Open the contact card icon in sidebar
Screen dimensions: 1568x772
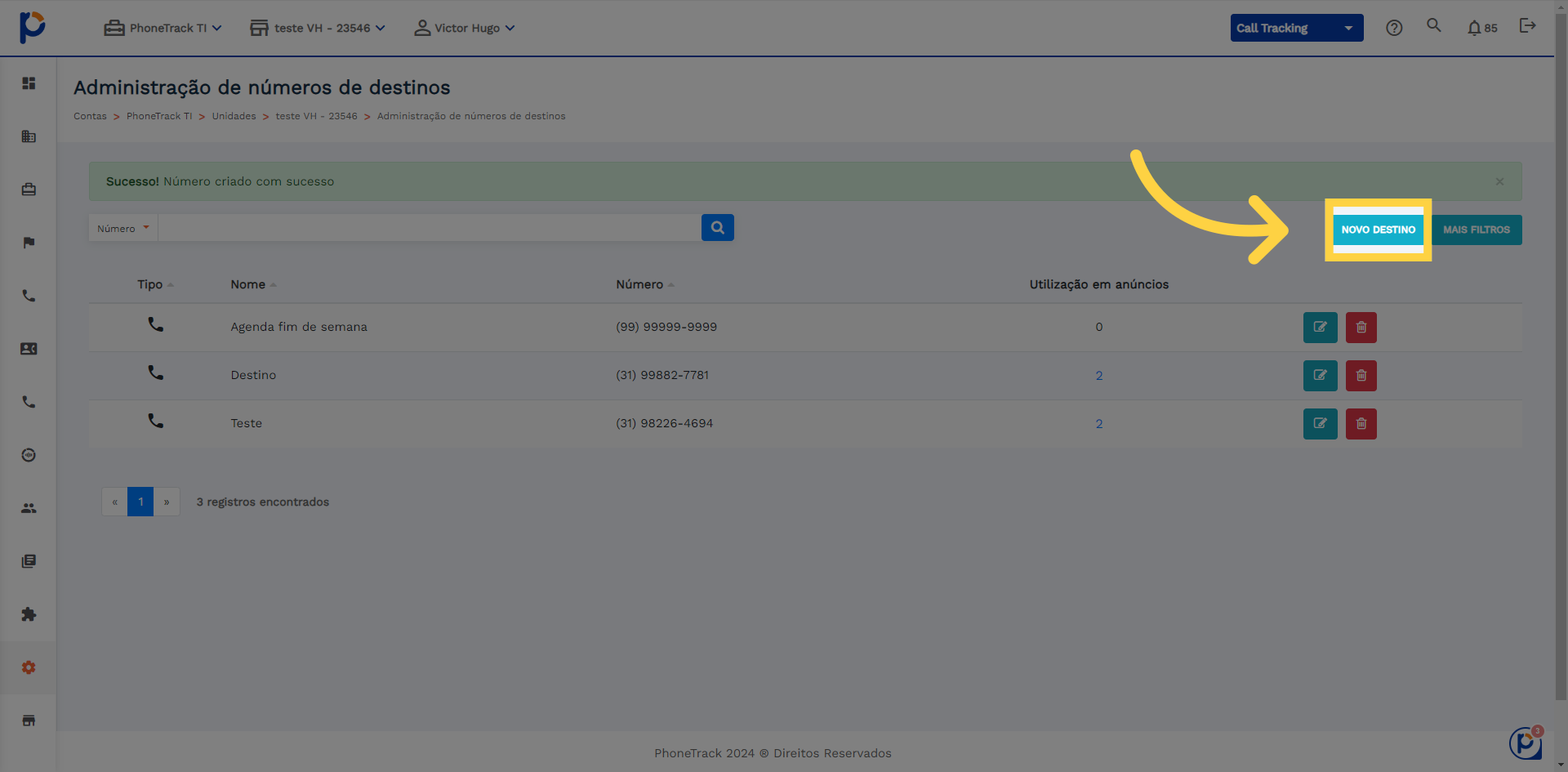pos(29,349)
